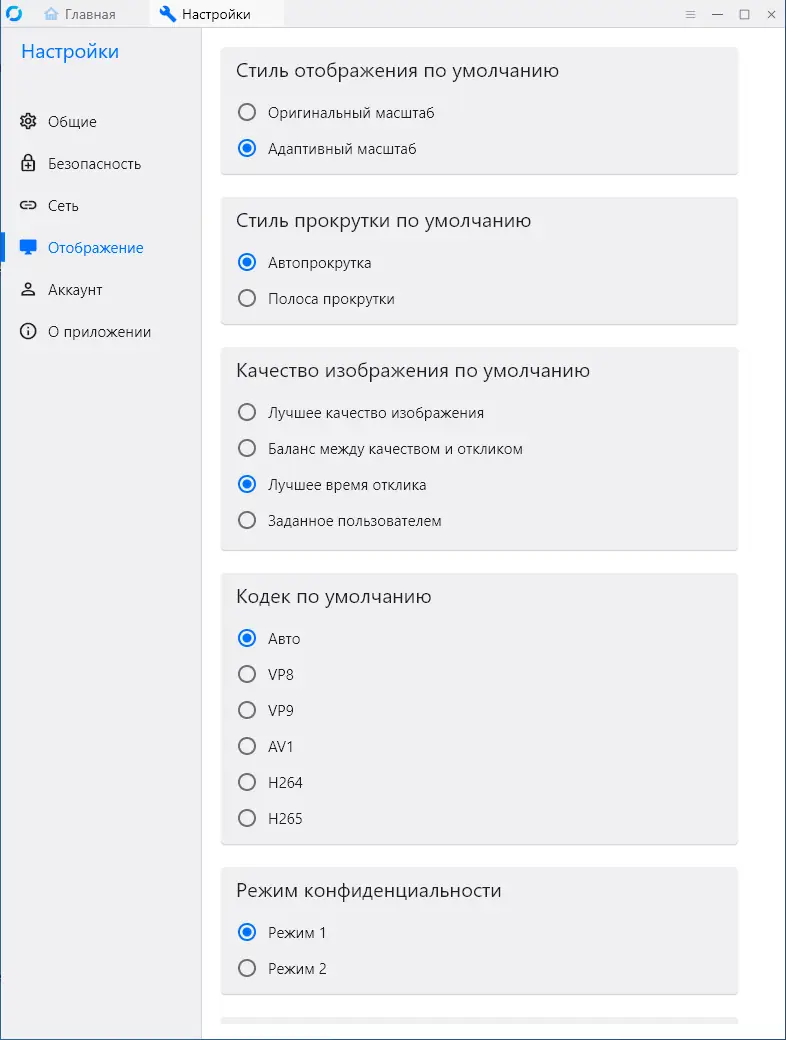
Task: Select the H265 codec option
Action: (247, 818)
